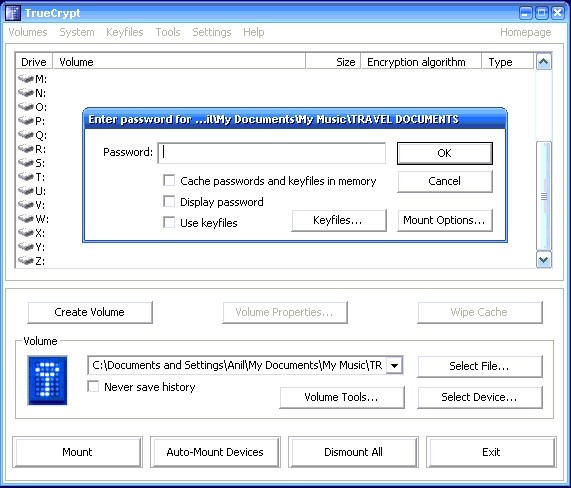
Task: Click the Volume column header
Action: [179, 62]
